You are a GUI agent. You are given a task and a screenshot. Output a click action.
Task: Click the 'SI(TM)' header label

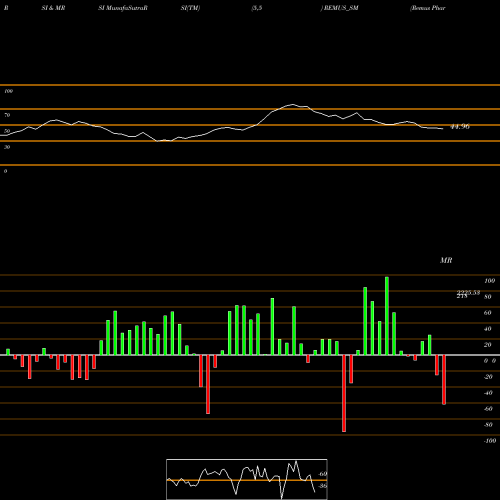point(190,8)
